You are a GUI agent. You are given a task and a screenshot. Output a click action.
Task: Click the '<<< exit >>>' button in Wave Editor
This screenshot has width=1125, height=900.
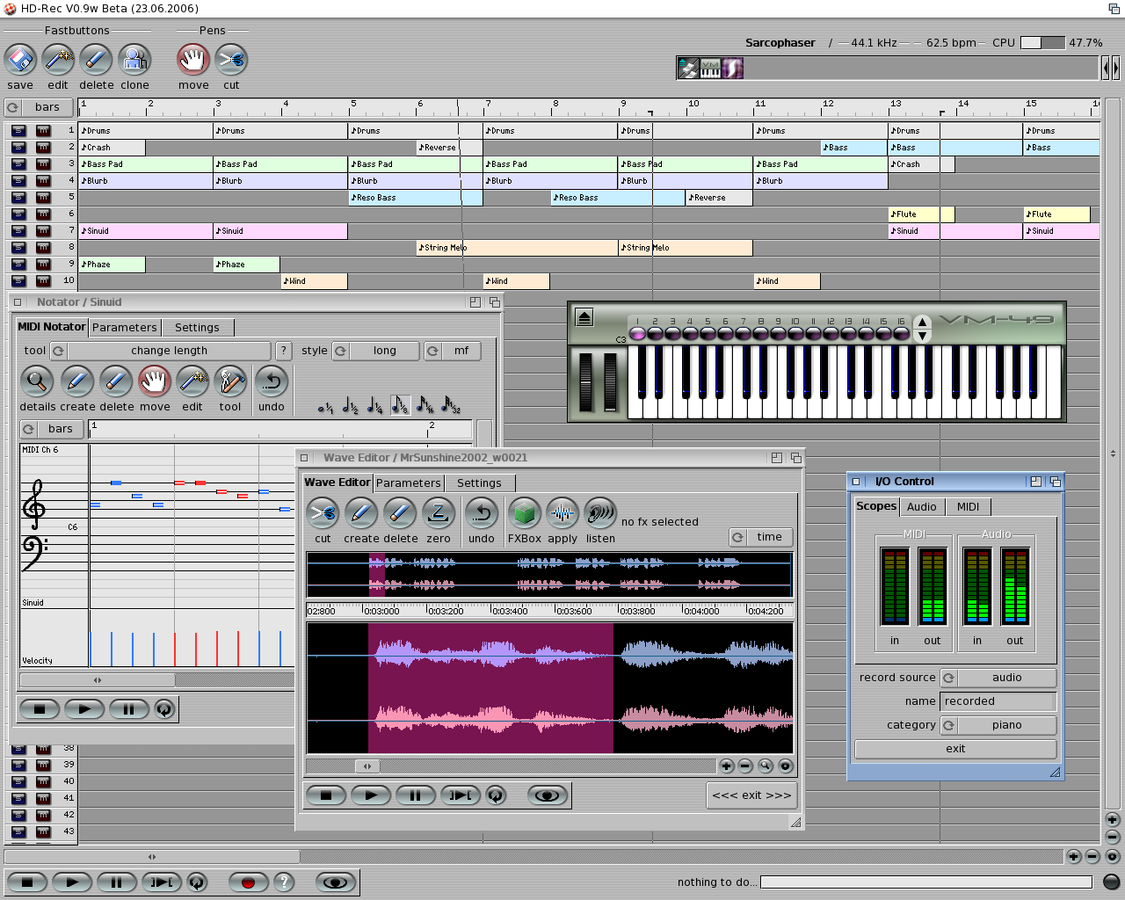(751, 795)
